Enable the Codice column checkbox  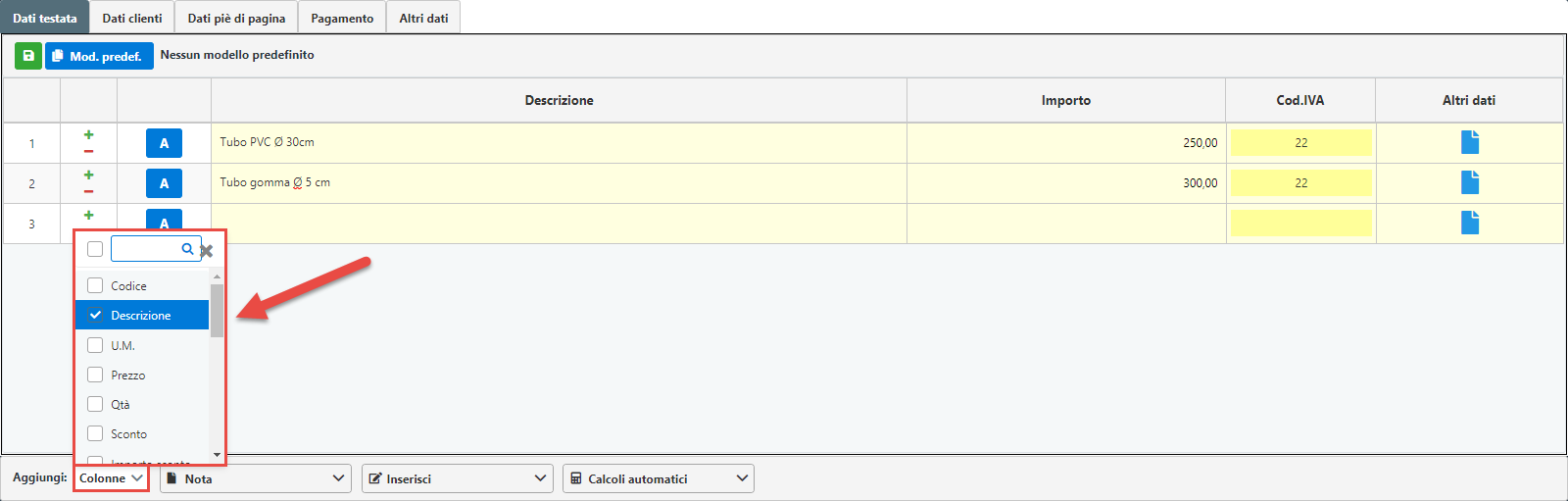pos(95,285)
